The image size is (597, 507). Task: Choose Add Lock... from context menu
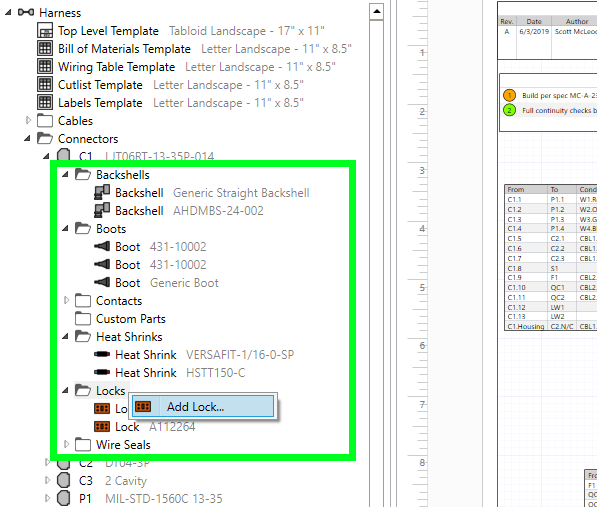click(x=203, y=407)
